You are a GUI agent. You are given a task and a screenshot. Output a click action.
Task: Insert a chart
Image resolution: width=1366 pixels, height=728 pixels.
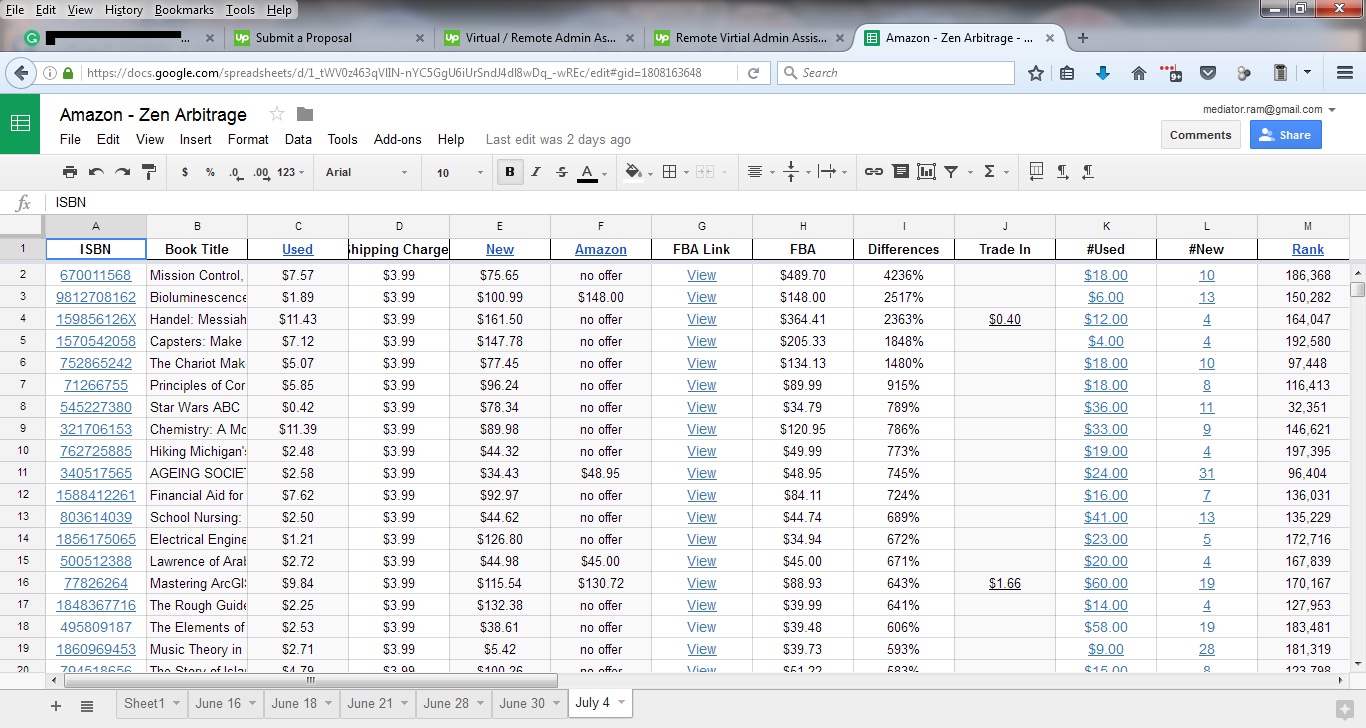926,172
